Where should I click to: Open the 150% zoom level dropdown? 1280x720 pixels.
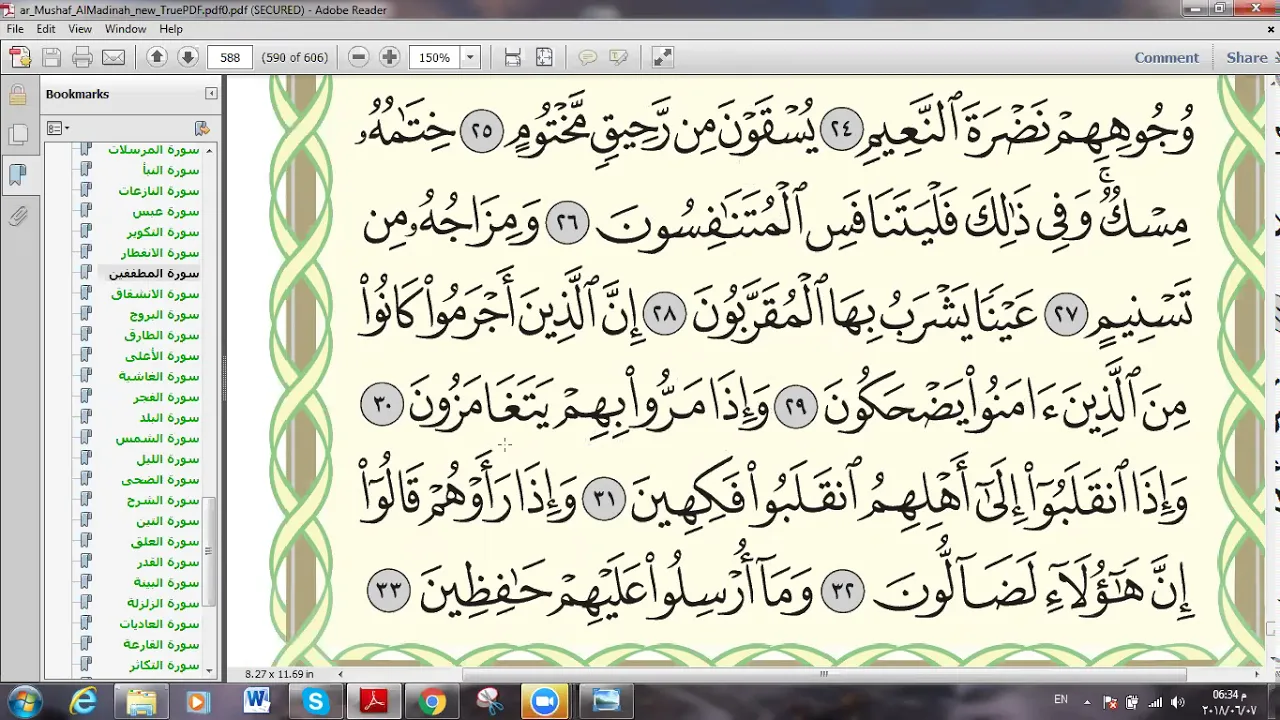470,58
